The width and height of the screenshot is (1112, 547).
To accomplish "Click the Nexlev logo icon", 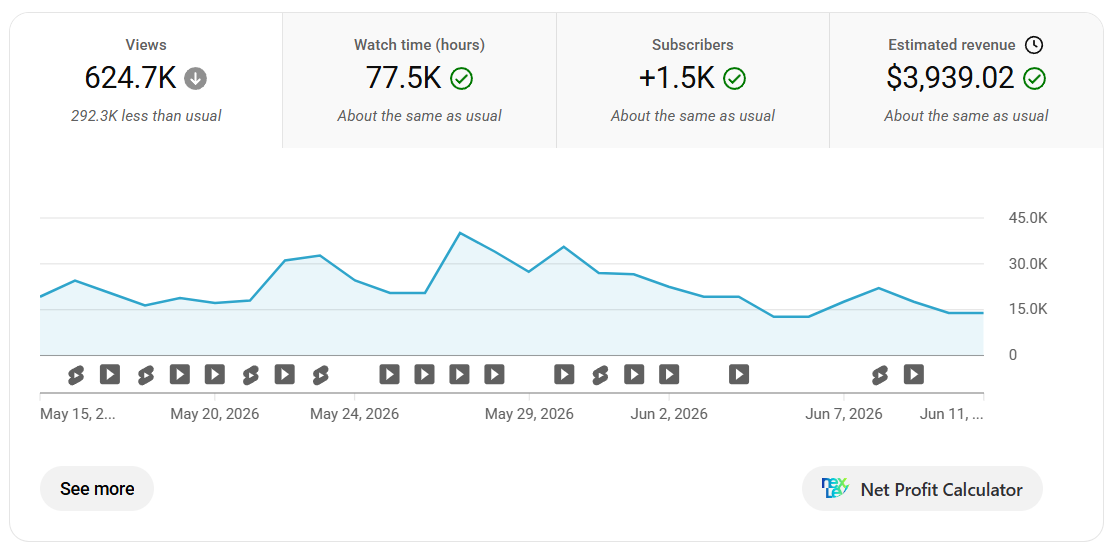I will point(835,489).
